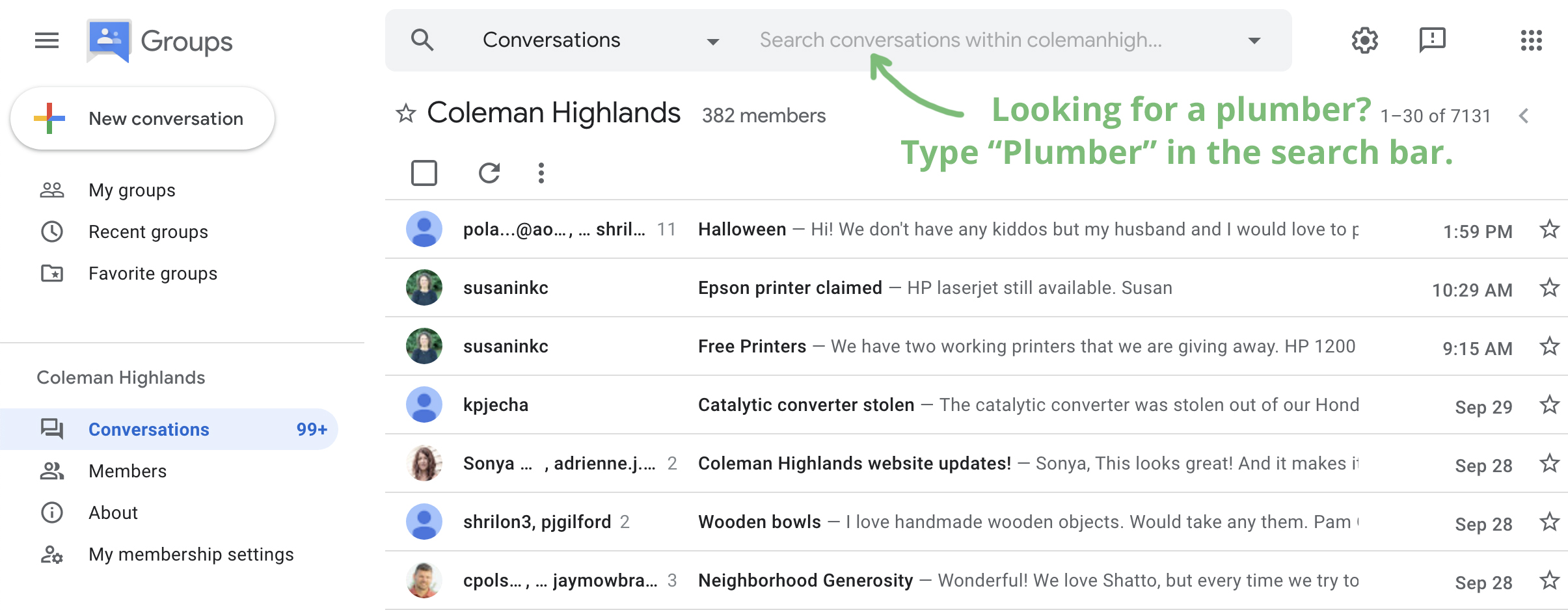Open Members in the sidebar
Screen dimensions: 1568x610
(128, 471)
